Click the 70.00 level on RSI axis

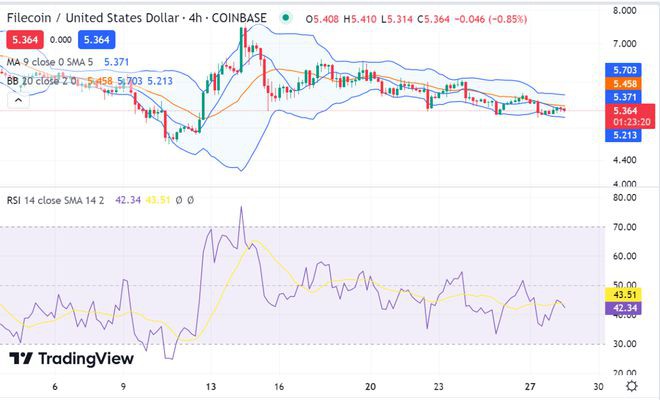[624, 228]
